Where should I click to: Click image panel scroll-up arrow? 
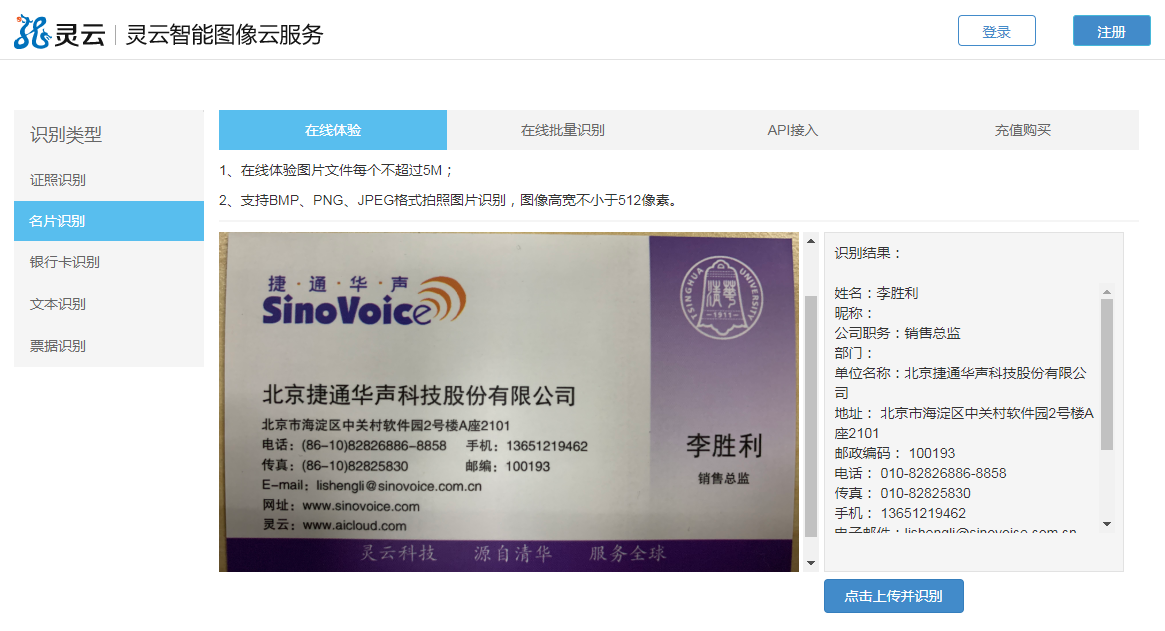810,241
